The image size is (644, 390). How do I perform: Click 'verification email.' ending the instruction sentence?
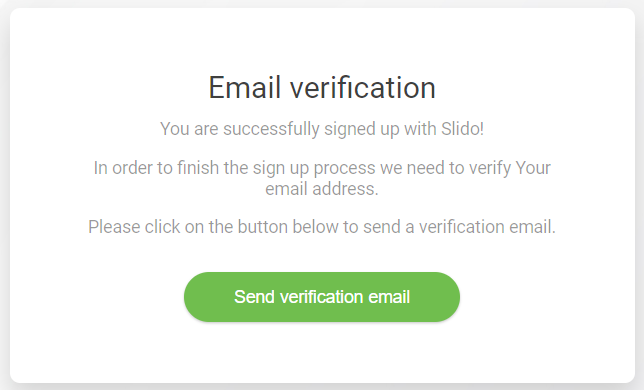point(487,227)
